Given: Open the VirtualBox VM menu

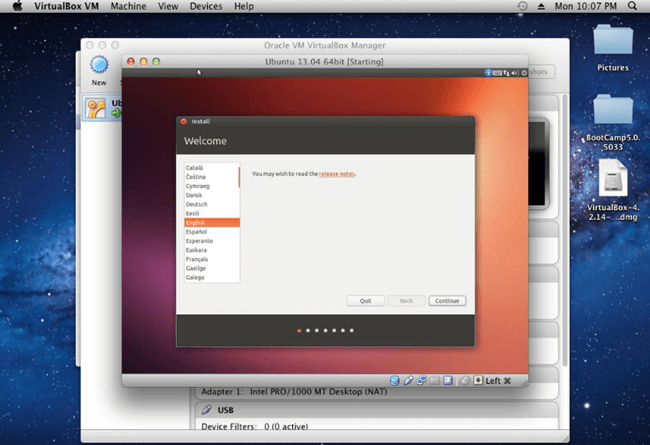Looking at the screenshot, I should coord(66,6).
